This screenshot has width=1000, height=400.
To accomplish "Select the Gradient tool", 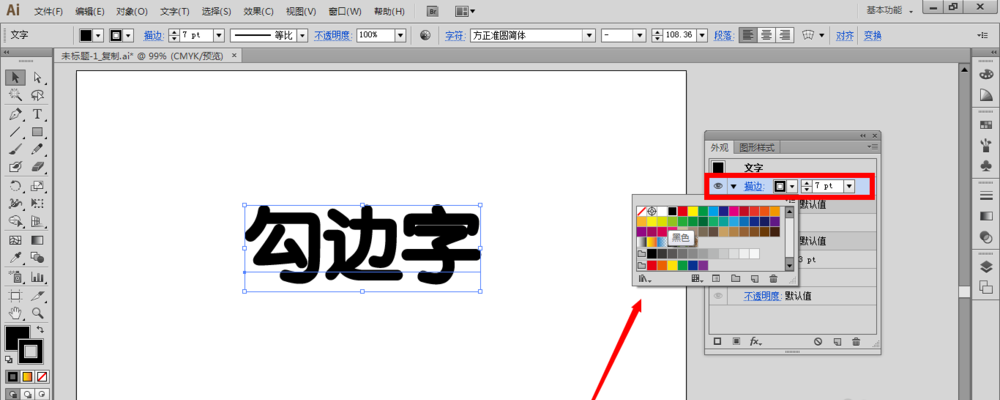I will [37, 241].
